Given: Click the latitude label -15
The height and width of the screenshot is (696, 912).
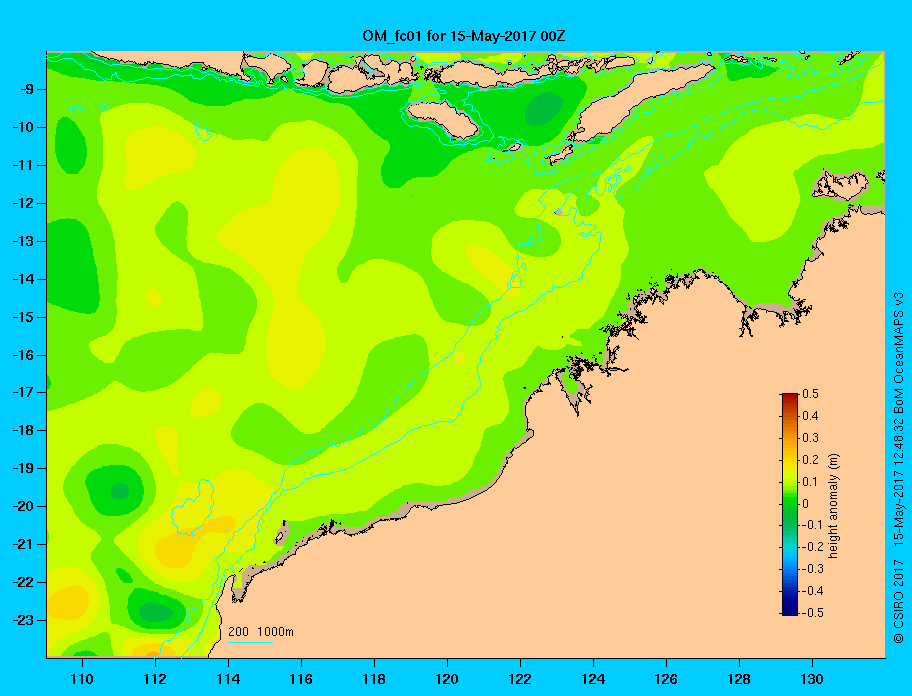Looking at the screenshot, I should click(22, 317).
